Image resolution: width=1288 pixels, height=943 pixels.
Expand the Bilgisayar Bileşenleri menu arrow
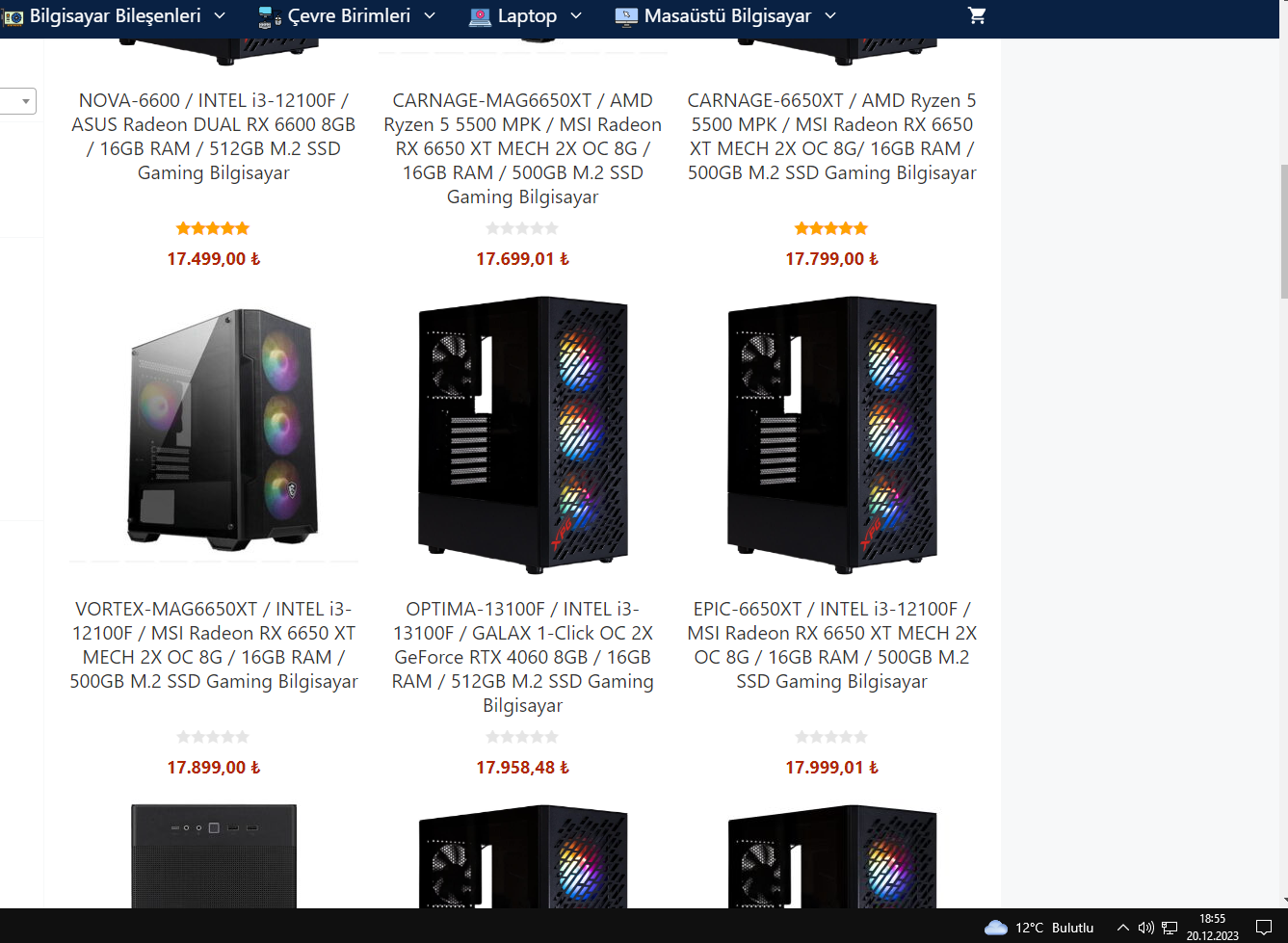click(x=220, y=15)
